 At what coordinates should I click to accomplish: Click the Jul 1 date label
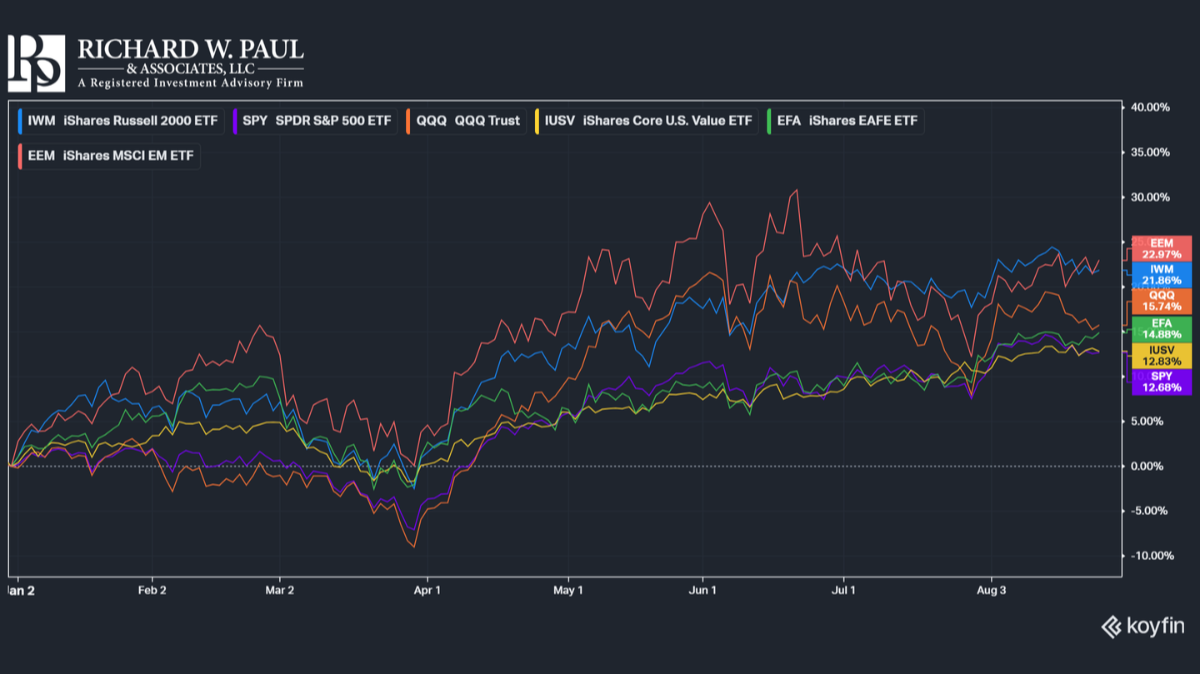click(x=844, y=590)
